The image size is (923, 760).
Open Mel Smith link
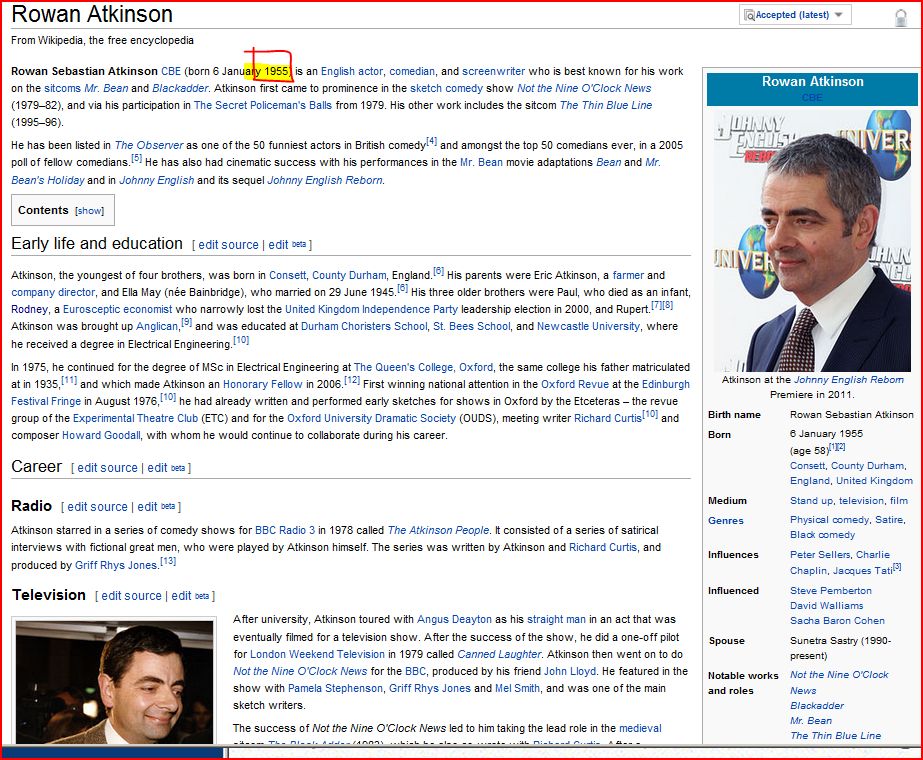pyautogui.click(x=517, y=688)
